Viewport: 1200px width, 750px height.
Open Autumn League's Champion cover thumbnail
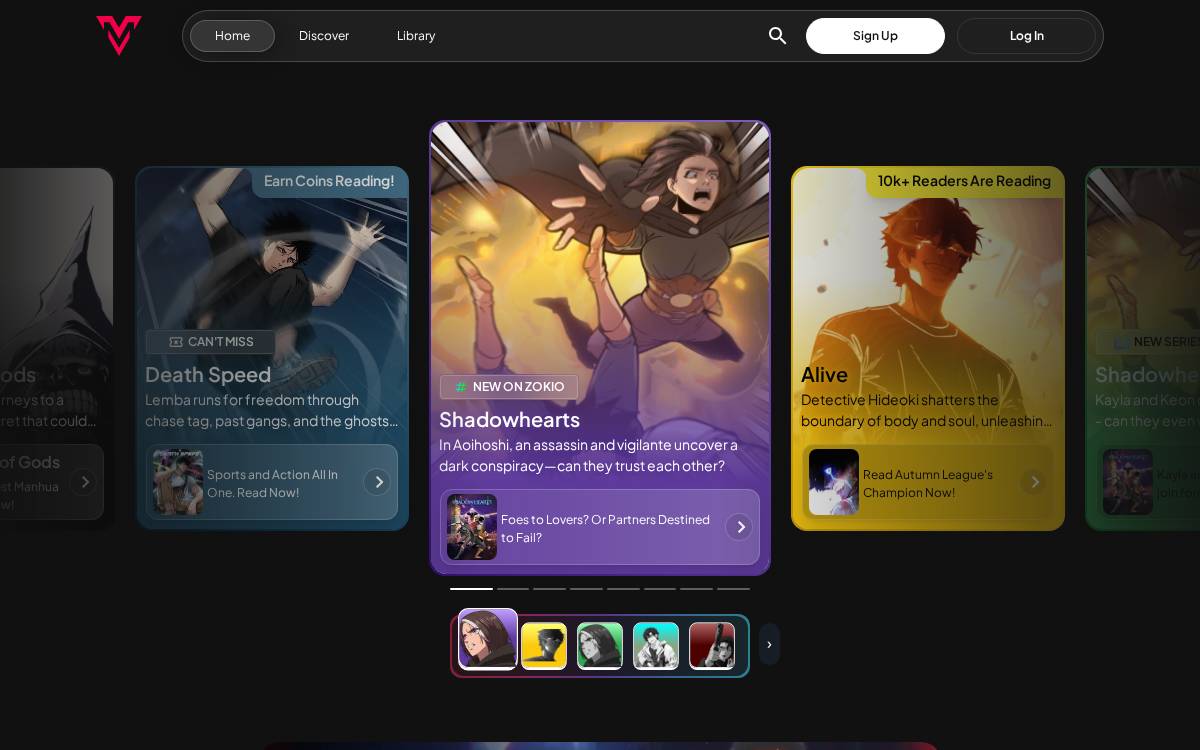pyautogui.click(x=834, y=482)
